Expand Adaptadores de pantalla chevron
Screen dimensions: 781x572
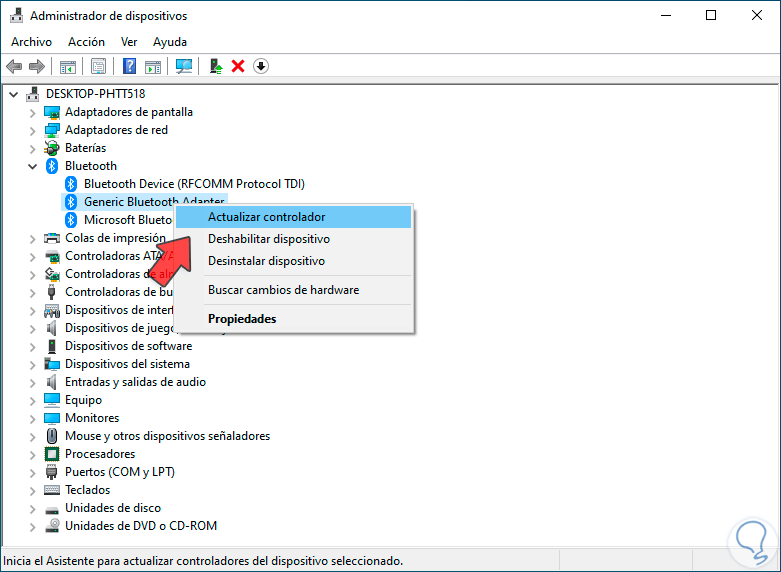coord(32,113)
